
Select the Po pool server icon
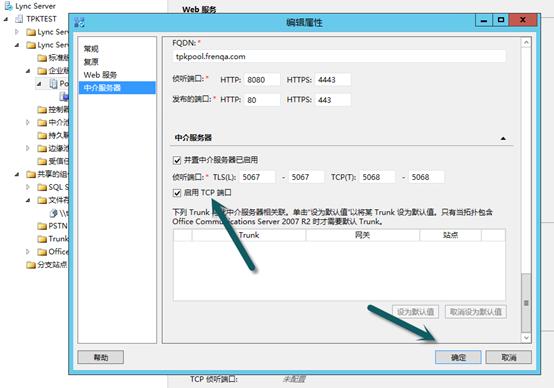53,84
